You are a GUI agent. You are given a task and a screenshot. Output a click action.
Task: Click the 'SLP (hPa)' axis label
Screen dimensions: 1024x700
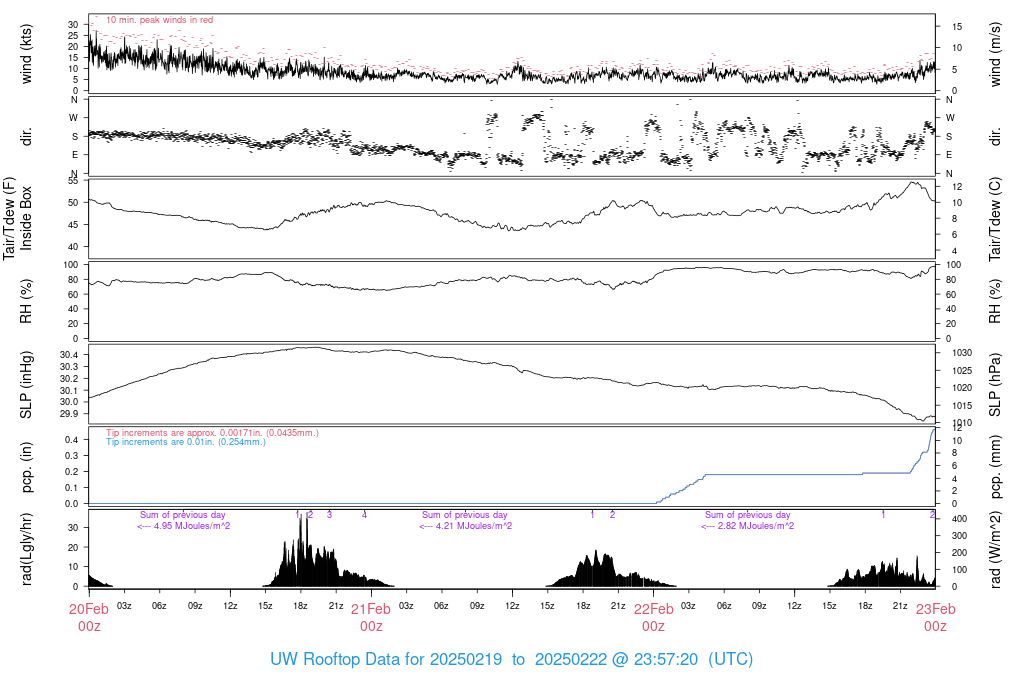(x=995, y=385)
